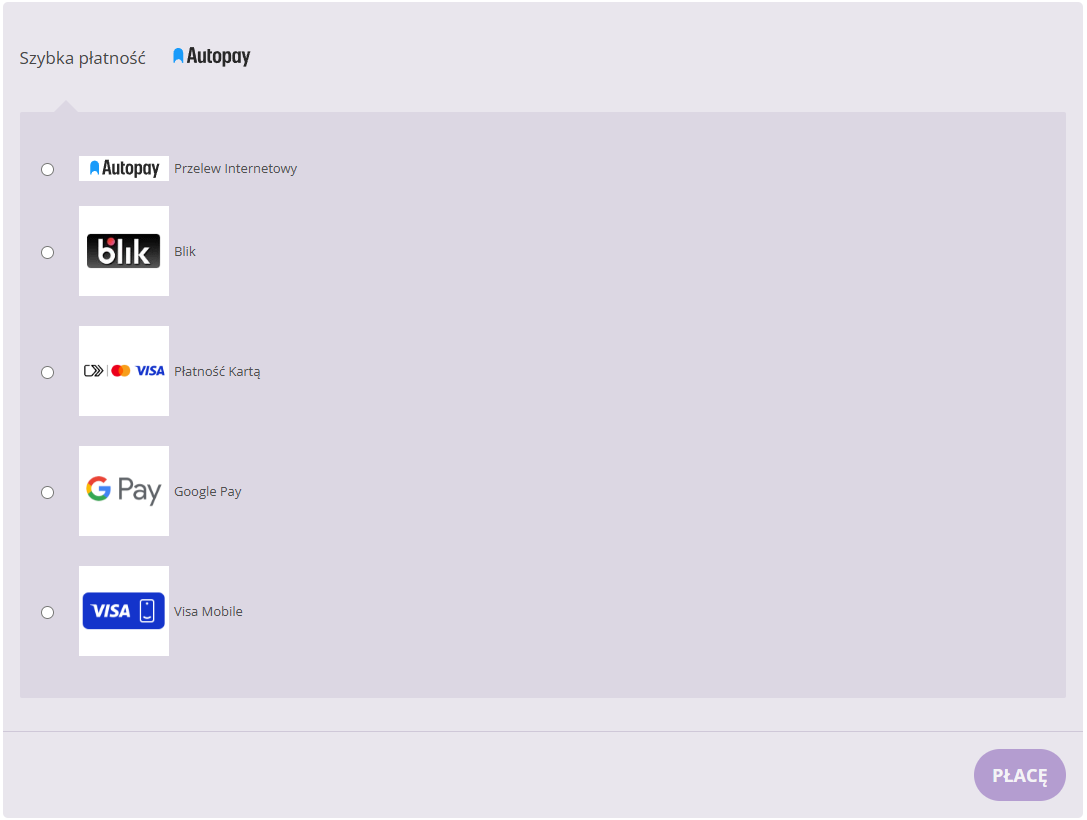Click the Blik logo tile
Screen dimensions: 1087x820
click(124, 251)
